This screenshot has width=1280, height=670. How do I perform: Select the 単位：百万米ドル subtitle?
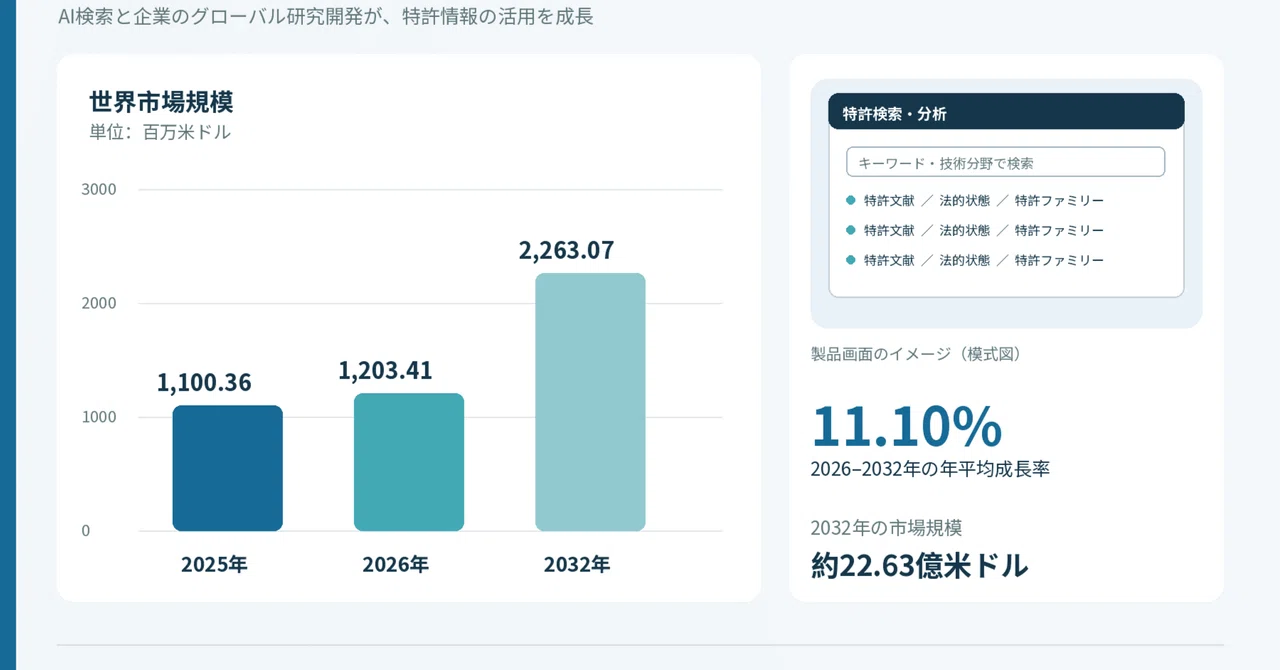click(160, 132)
